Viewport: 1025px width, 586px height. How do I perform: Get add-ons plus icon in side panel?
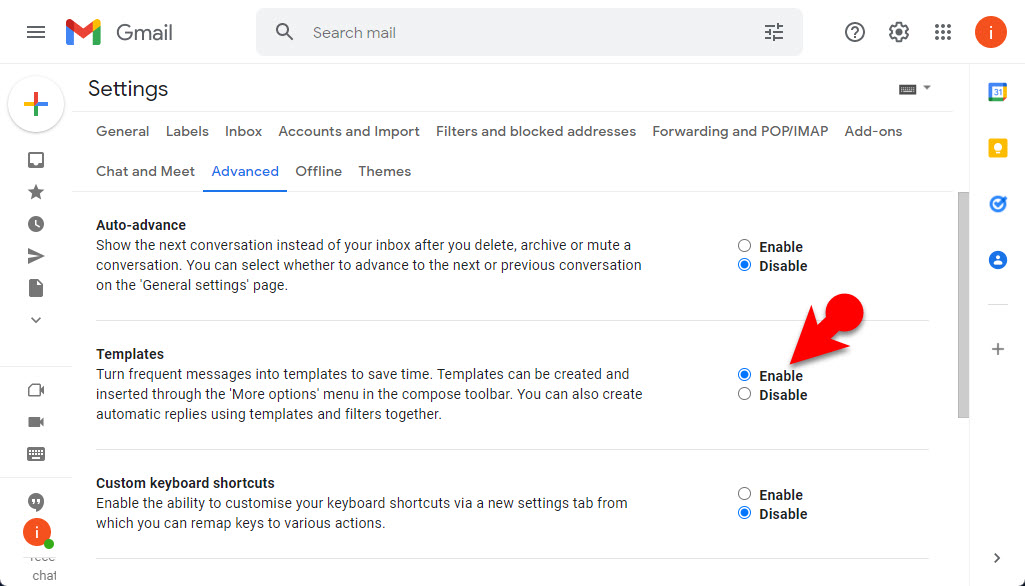tap(998, 349)
